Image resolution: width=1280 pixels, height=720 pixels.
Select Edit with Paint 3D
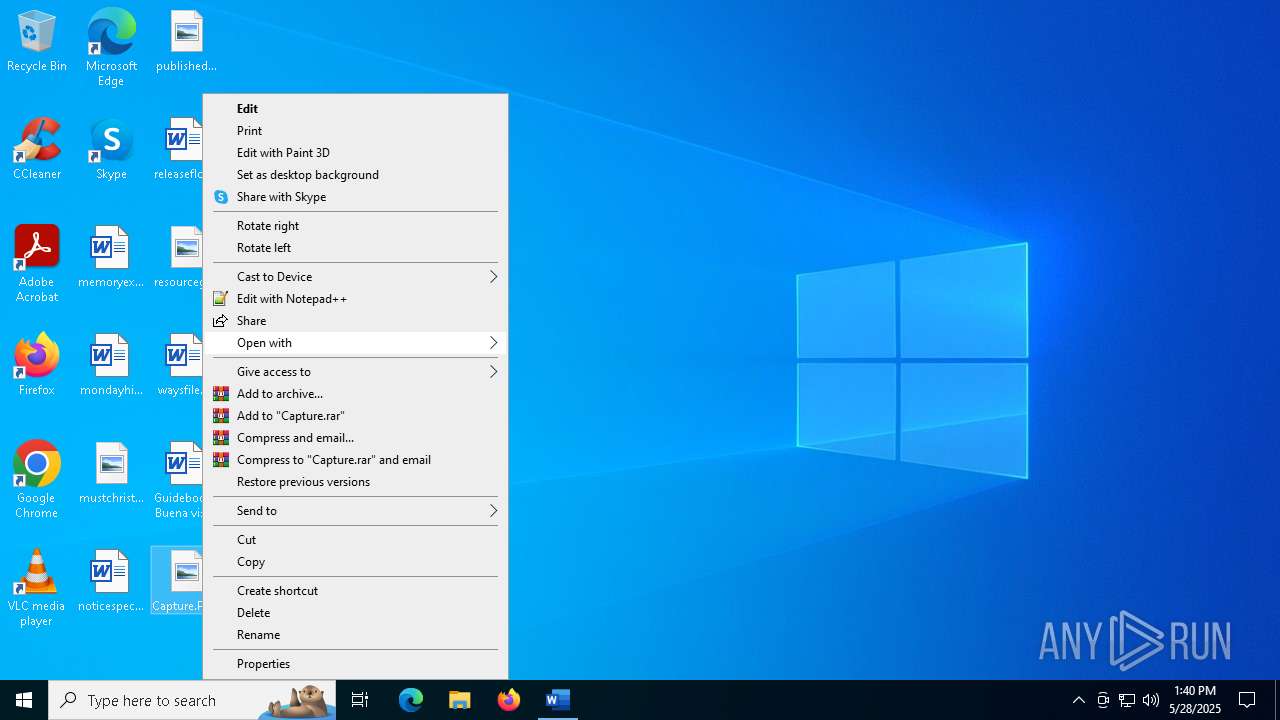pos(355,153)
